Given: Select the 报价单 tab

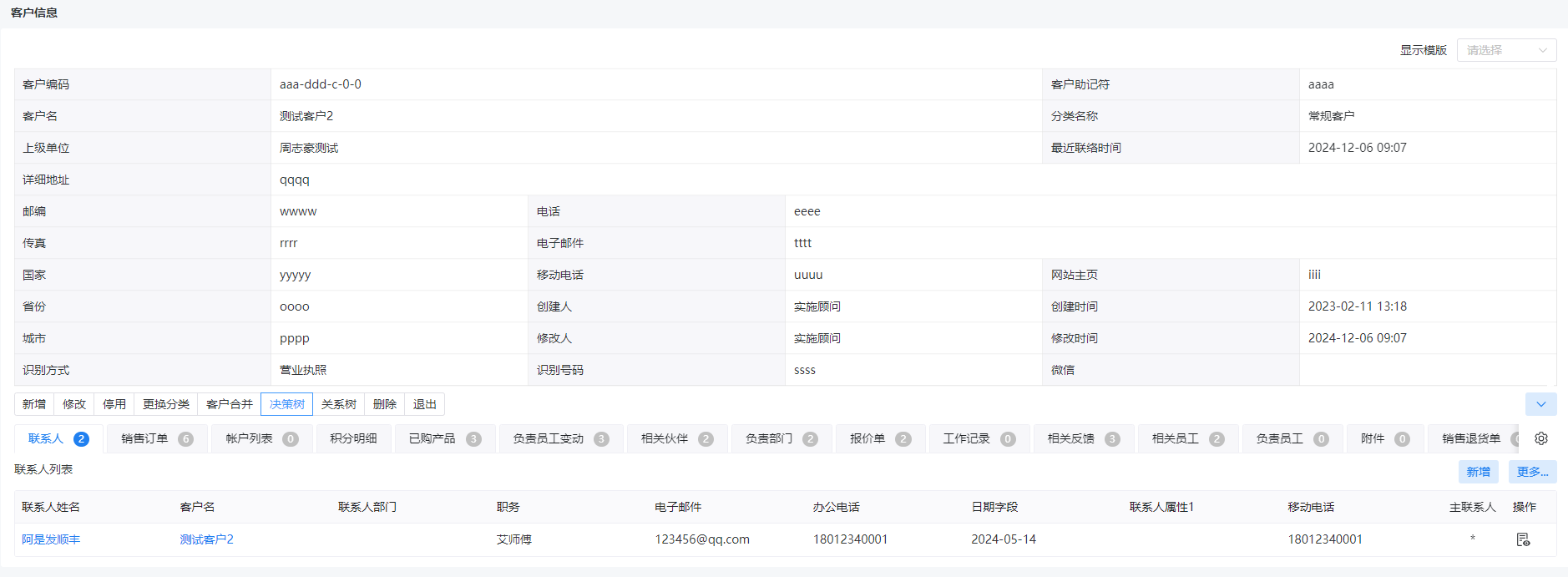Looking at the screenshot, I should [x=880, y=438].
